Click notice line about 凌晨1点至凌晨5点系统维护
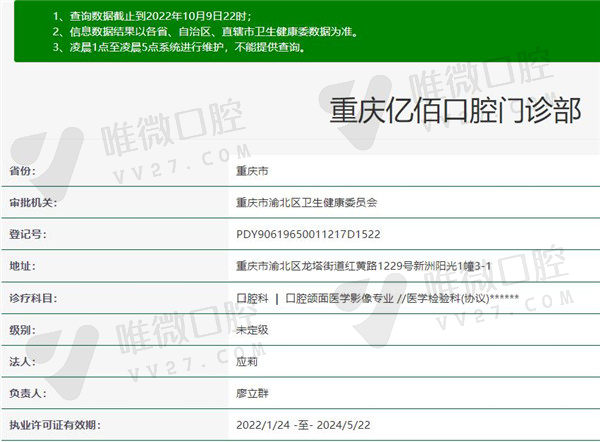Image resolution: width=600 pixels, height=442 pixels. click(x=179, y=47)
